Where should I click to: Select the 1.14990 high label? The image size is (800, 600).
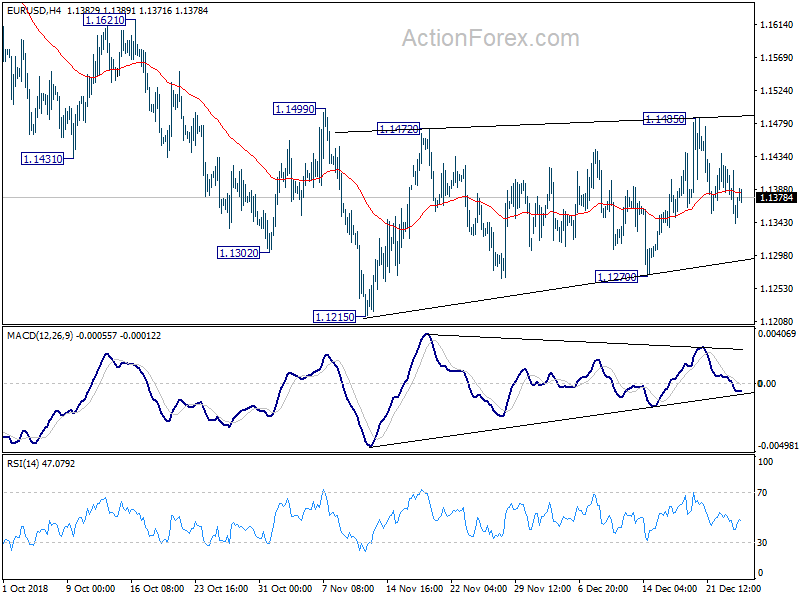[x=294, y=109]
